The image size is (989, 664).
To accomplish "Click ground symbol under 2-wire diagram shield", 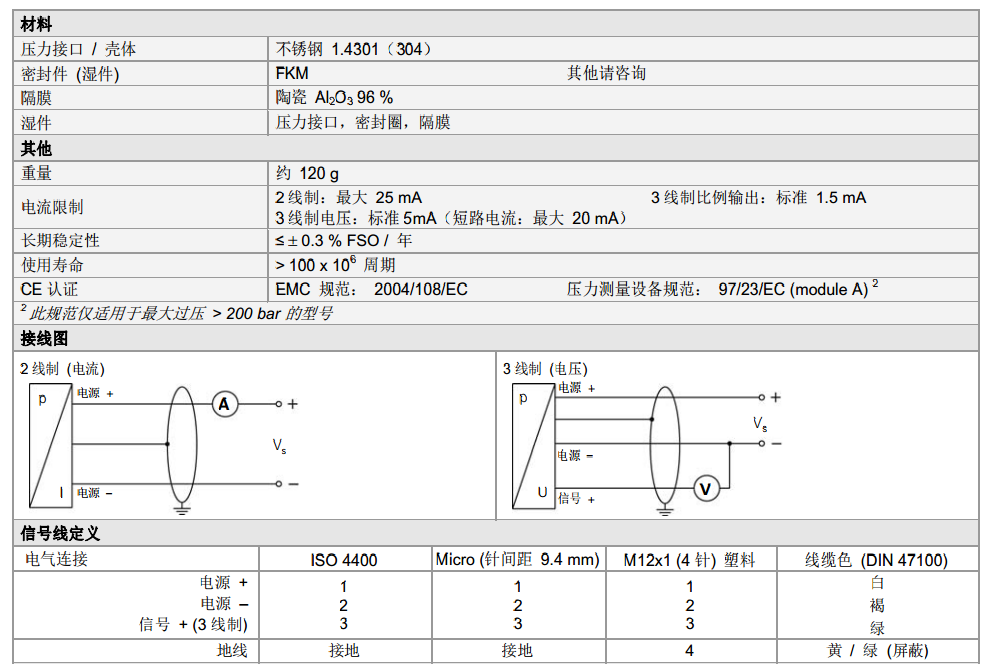I will click(x=182, y=510).
